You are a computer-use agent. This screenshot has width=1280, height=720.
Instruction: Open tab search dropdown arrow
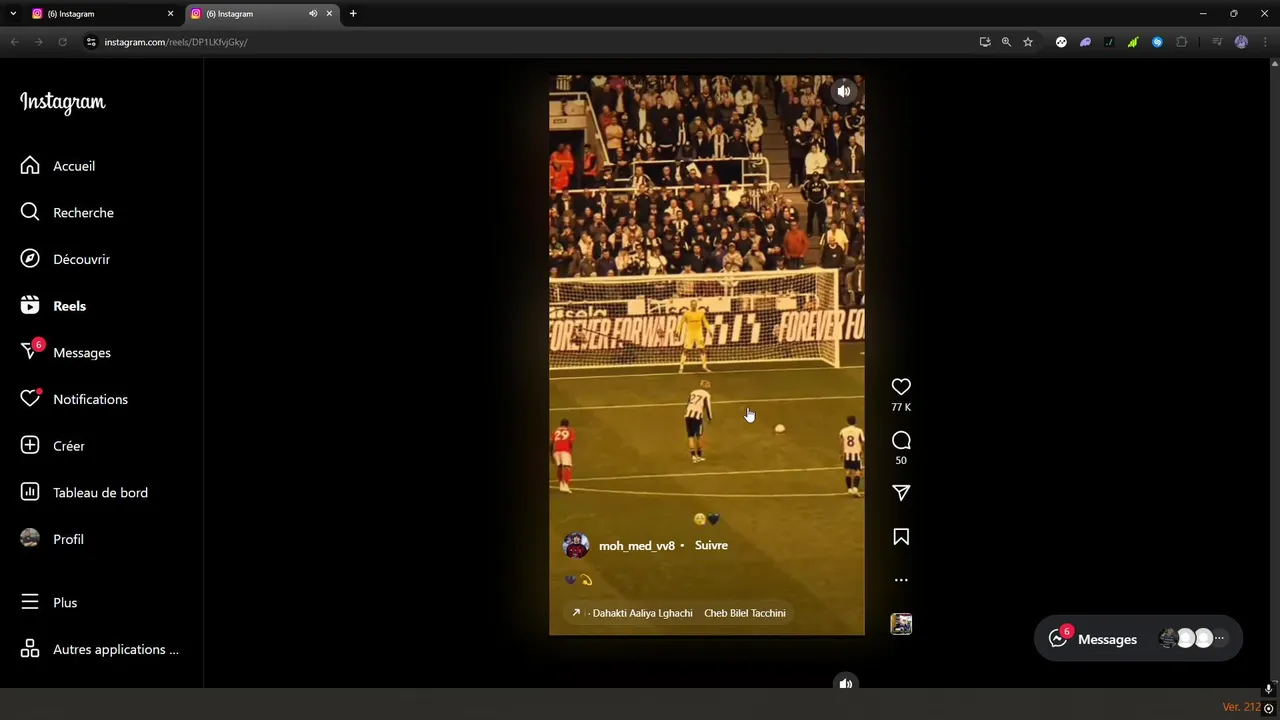tap(13, 14)
